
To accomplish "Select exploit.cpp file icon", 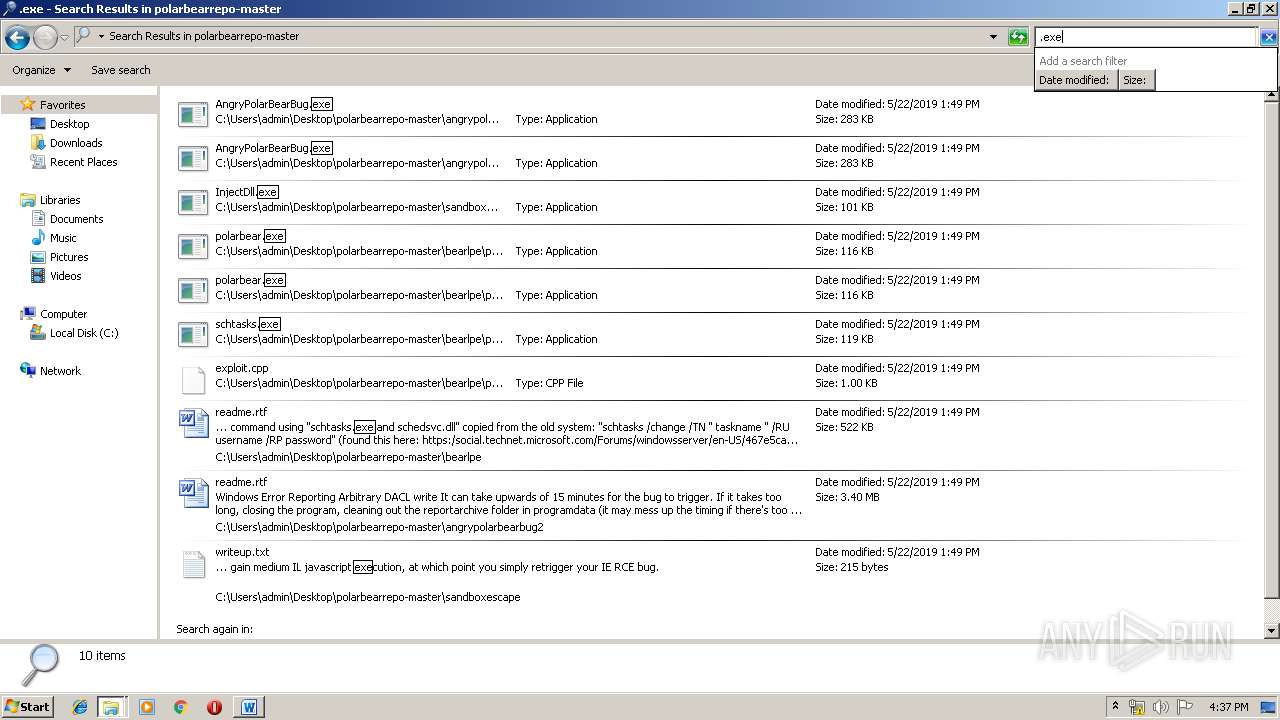I will 193,380.
